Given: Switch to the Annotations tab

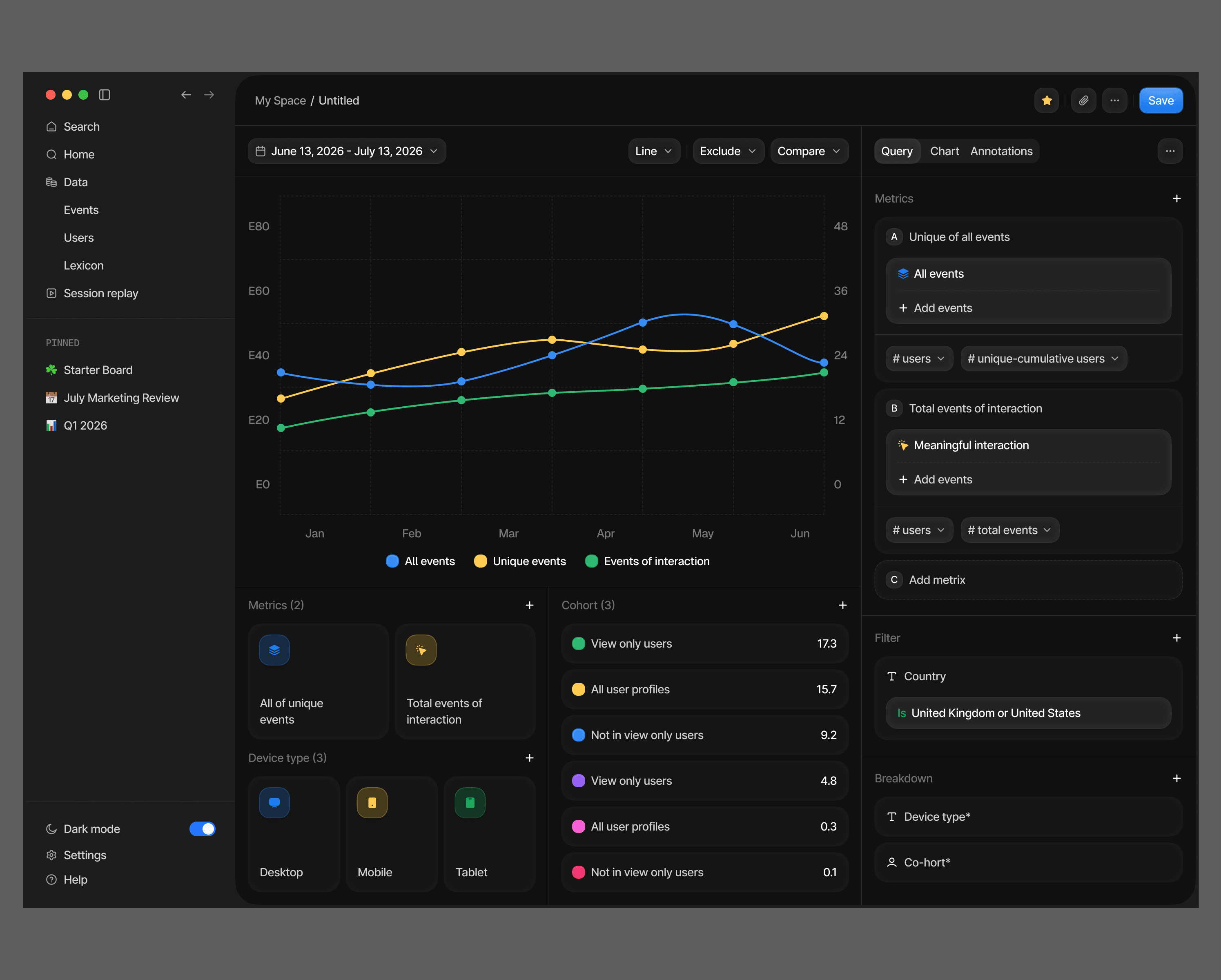Looking at the screenshot, I should click(x=1001, y=151).
